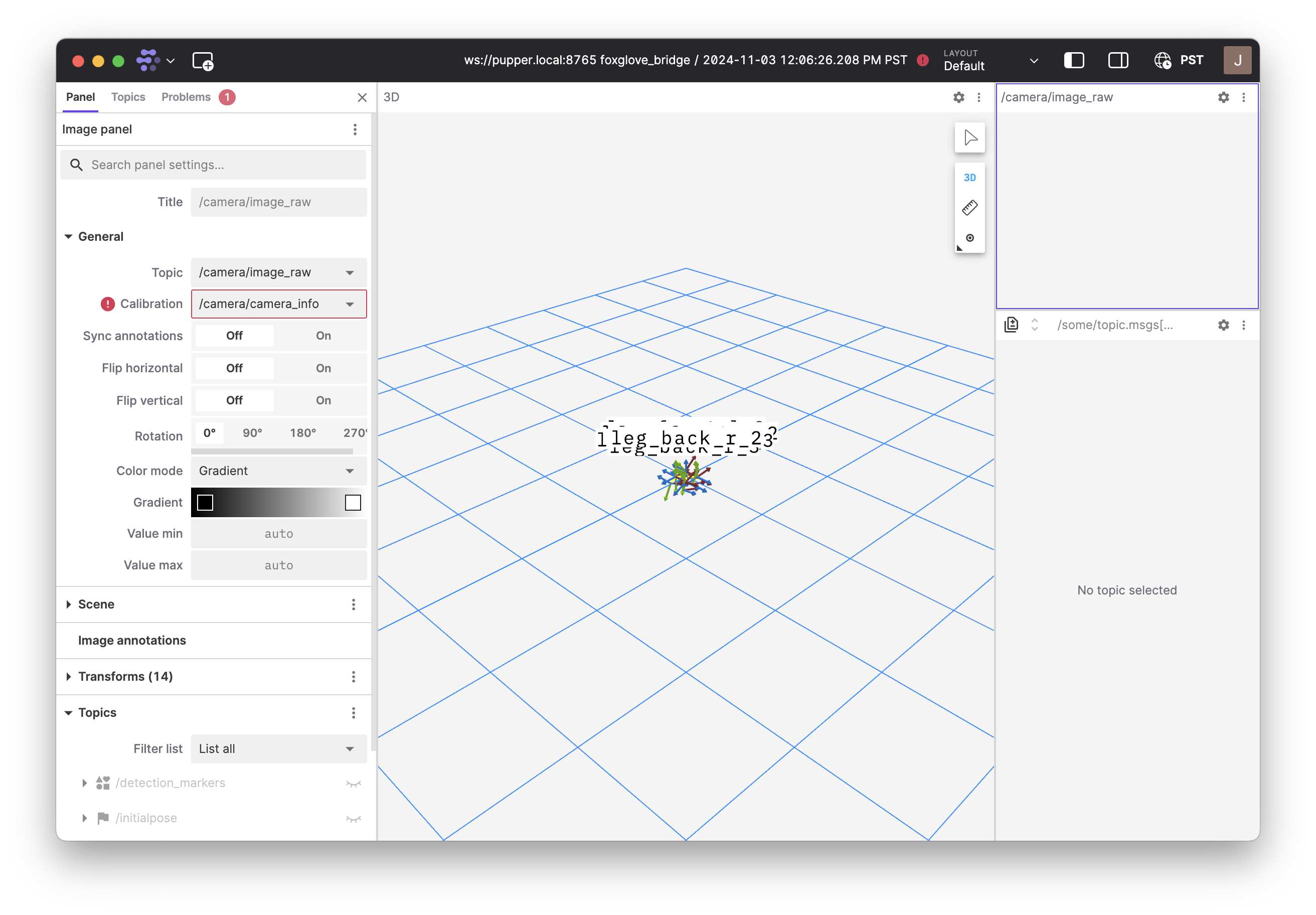Click the Title input field
The height and width of the screenshot is (915, 1316).
278,202
